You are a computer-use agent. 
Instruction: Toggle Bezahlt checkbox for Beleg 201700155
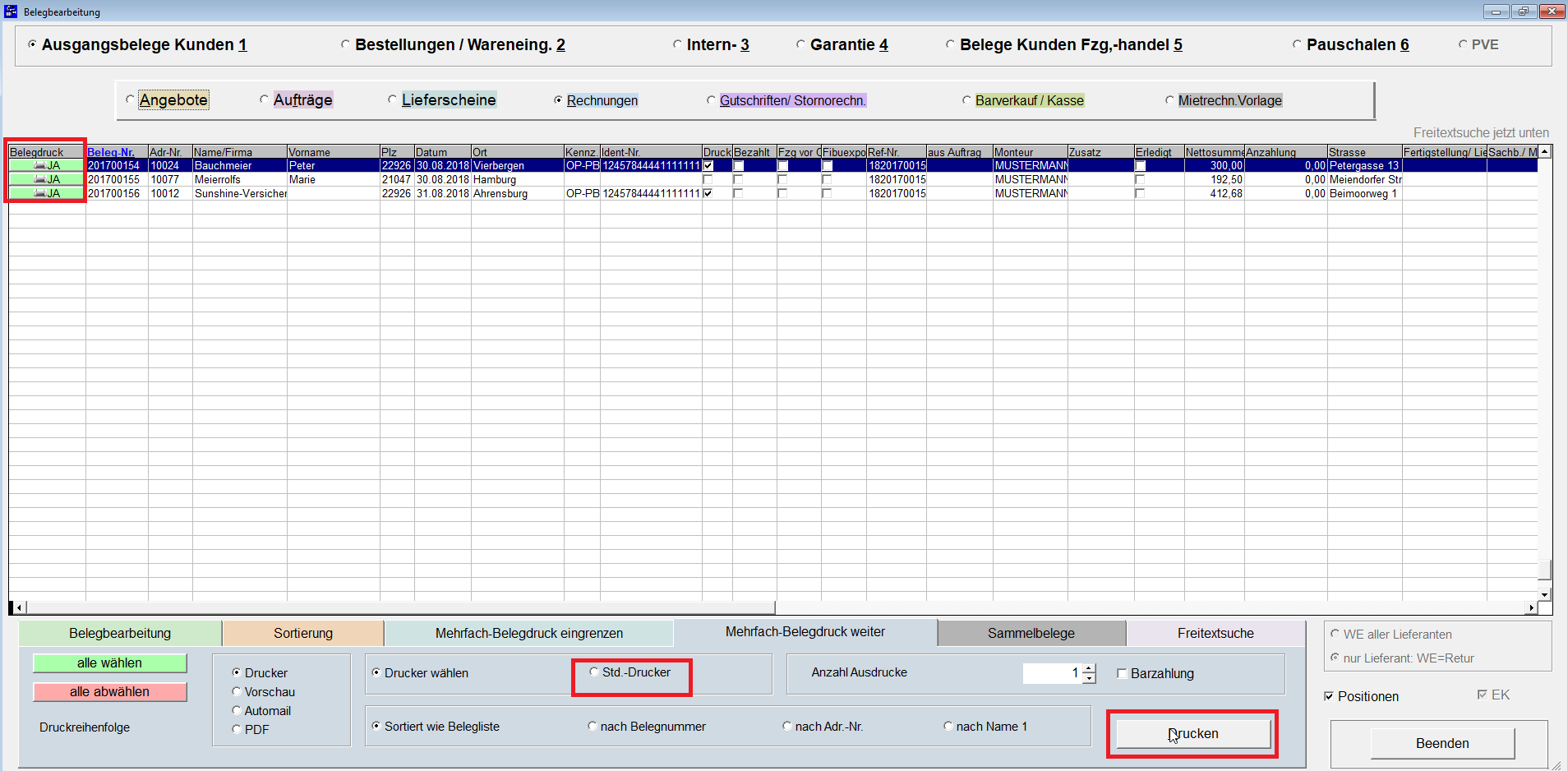[738, 180]
